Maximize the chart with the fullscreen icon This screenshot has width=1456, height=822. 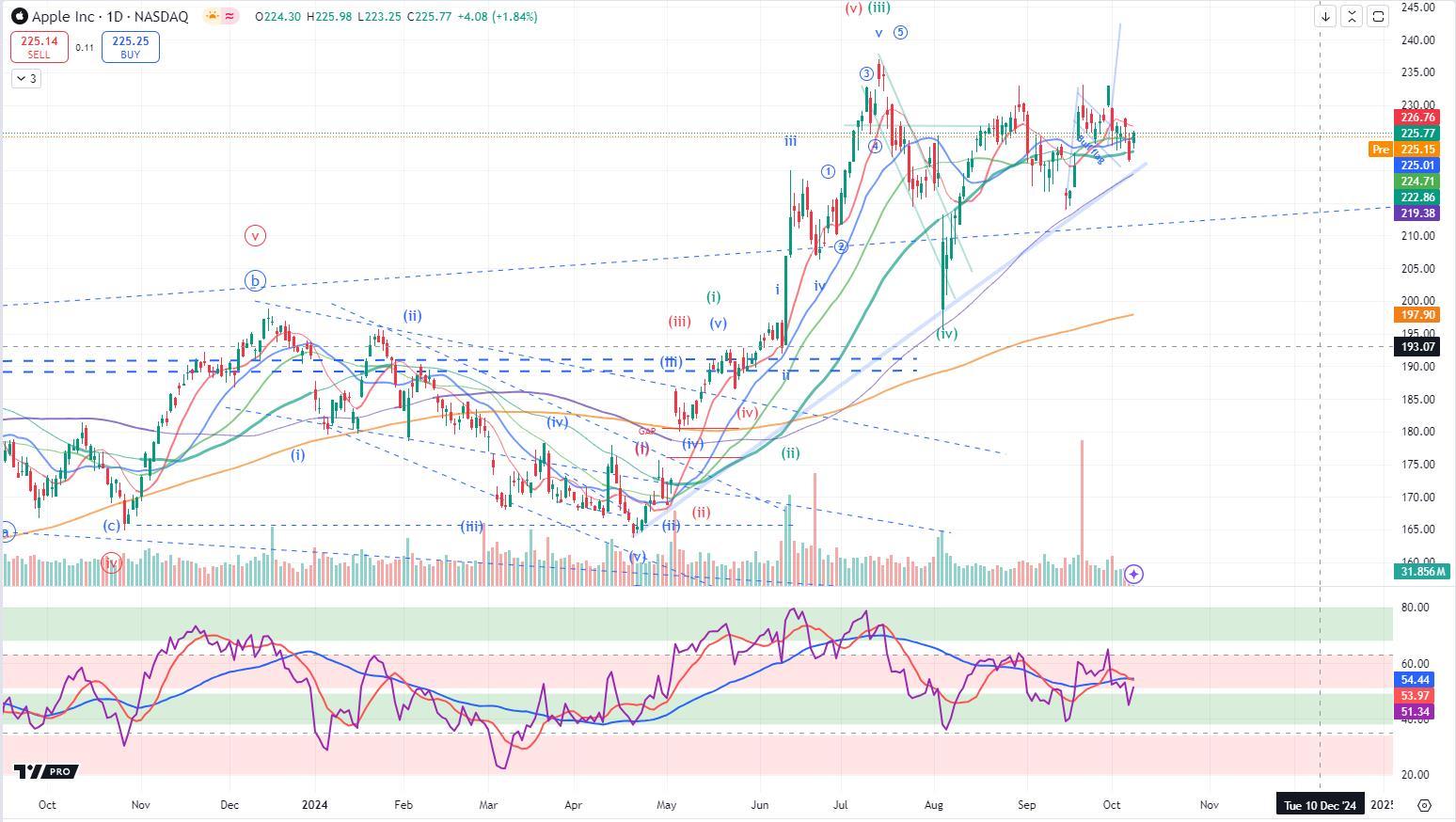pos(1378,16)
